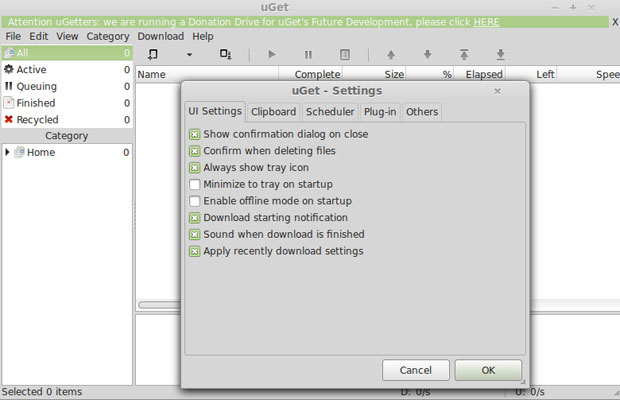Click the Move Down arrow icon
Image resolution: width=620 pixels, height=400 pixels.
coord(427,55)
